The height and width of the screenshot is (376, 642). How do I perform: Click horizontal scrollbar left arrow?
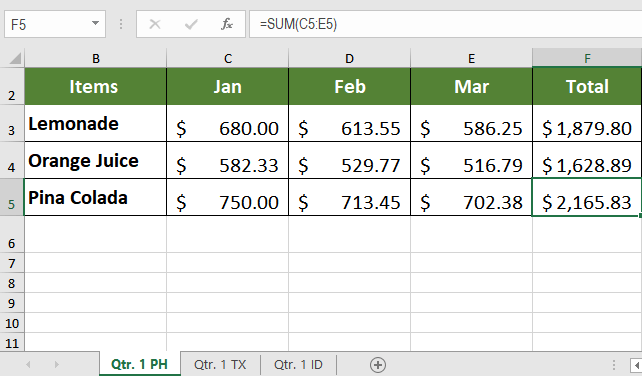click(x=636, y=365)
